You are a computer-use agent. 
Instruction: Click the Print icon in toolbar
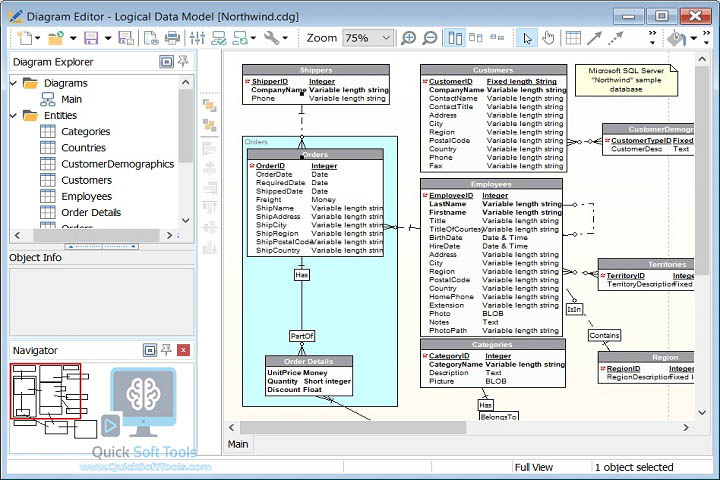(x=172, y=38)
